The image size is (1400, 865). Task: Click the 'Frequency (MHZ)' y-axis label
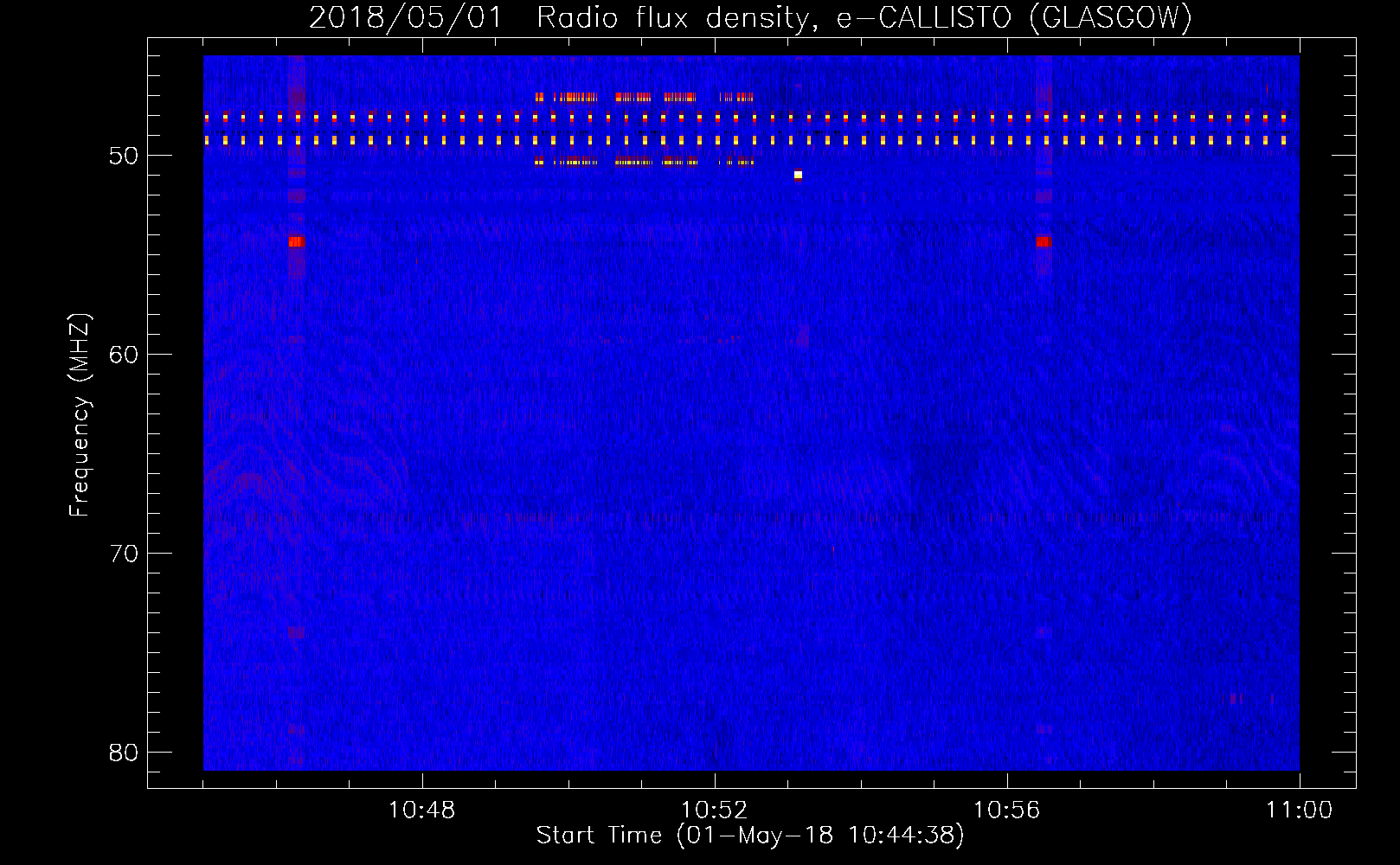(x=80, y=415)
